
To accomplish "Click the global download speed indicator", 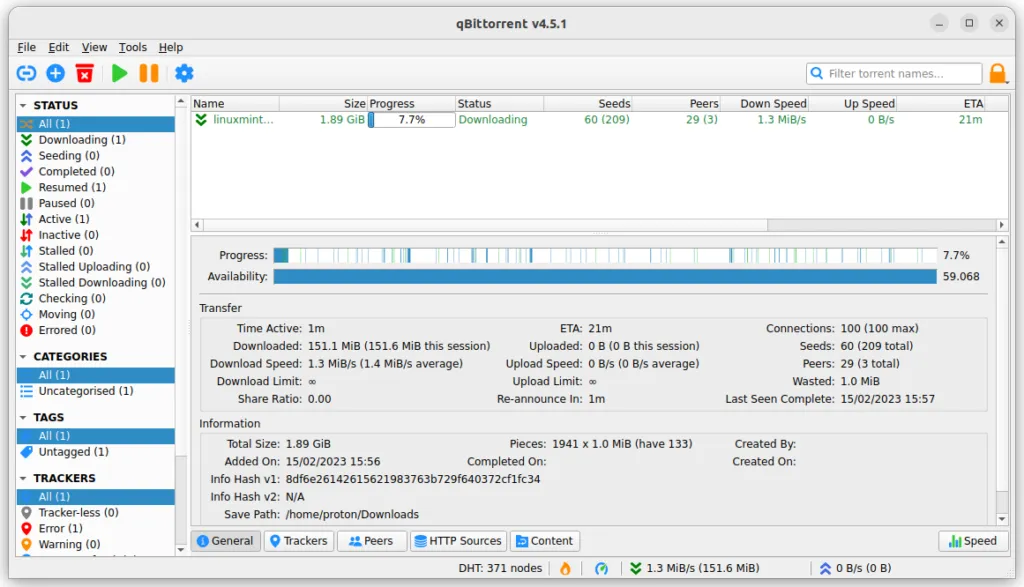I will 694,569.
